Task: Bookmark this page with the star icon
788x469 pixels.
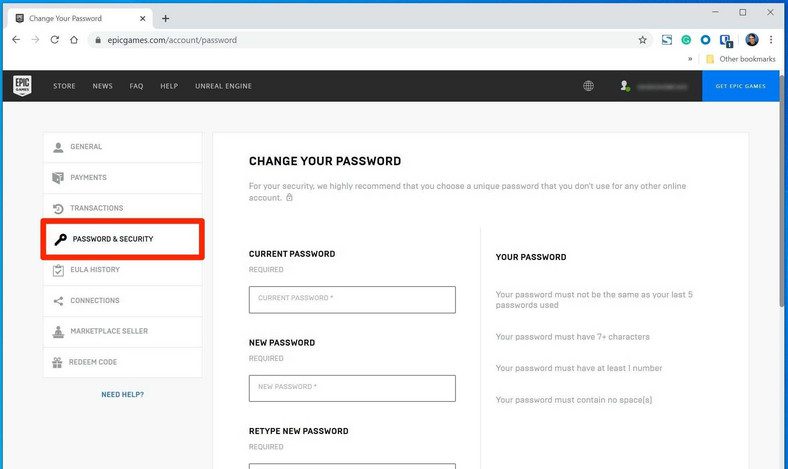Action: point(642,40)
